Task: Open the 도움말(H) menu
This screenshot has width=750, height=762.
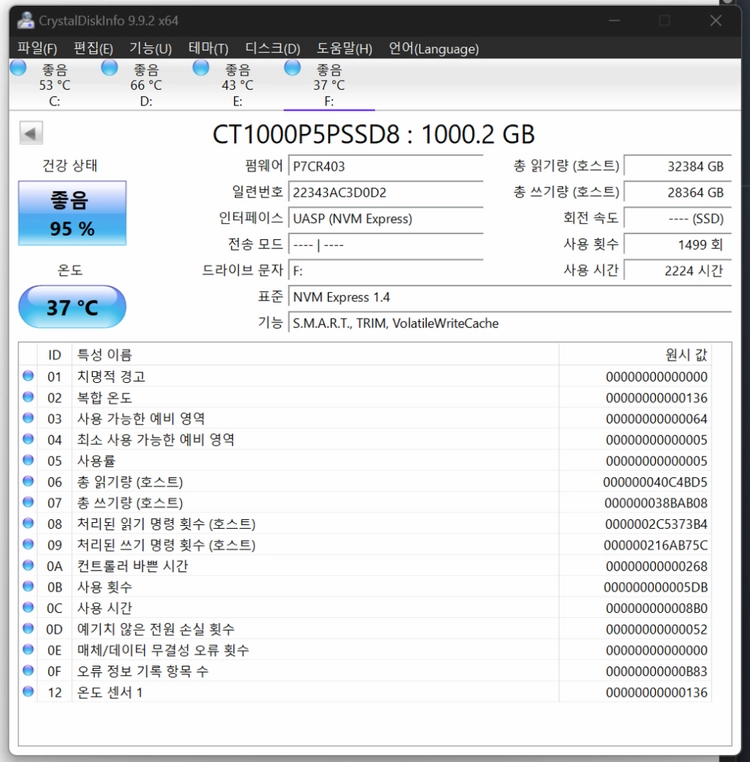Action: click(x=344, y=49)
